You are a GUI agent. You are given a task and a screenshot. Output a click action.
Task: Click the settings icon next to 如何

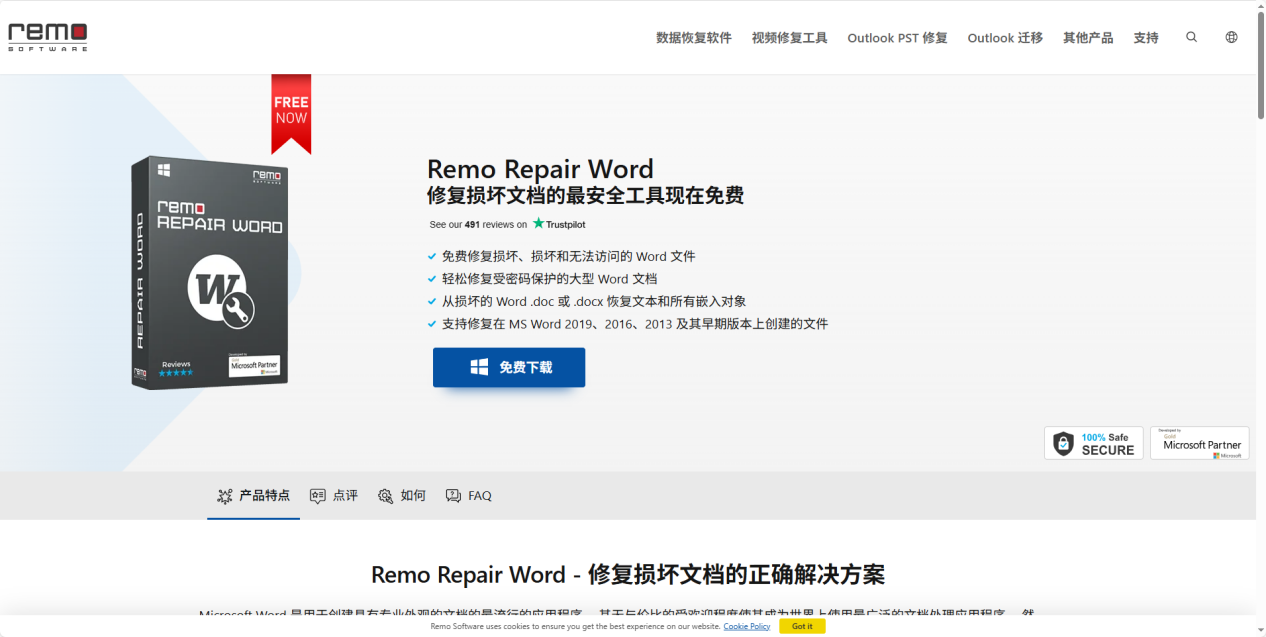tap(383, 495)
